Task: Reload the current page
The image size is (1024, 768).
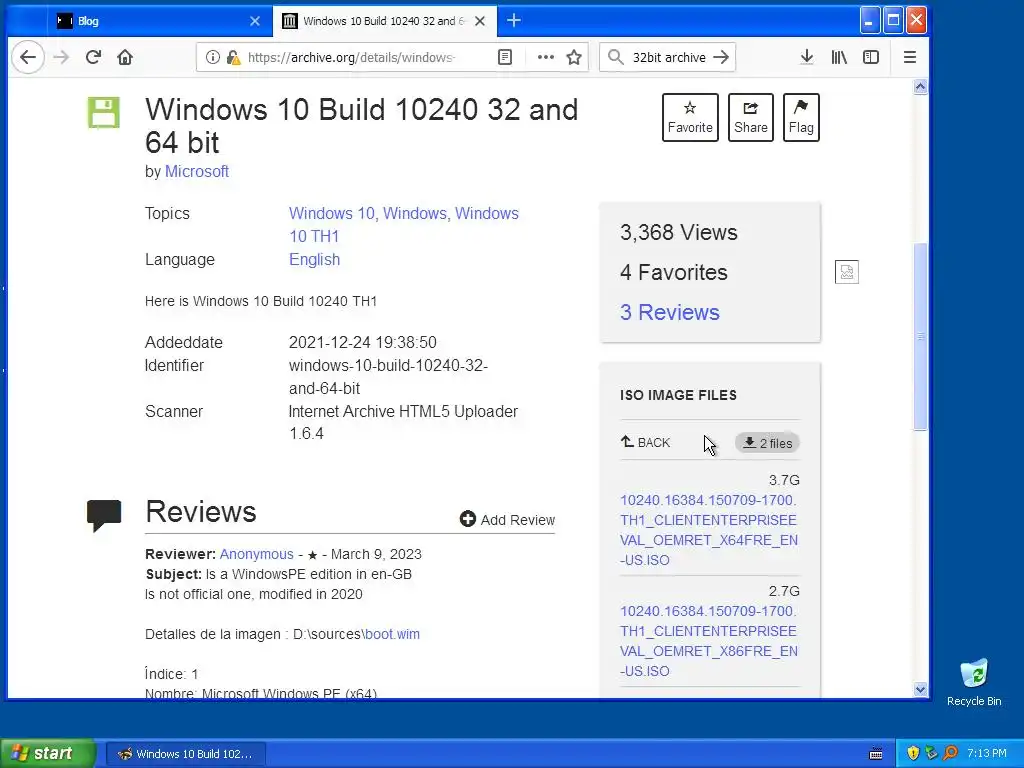Action: 93,57
